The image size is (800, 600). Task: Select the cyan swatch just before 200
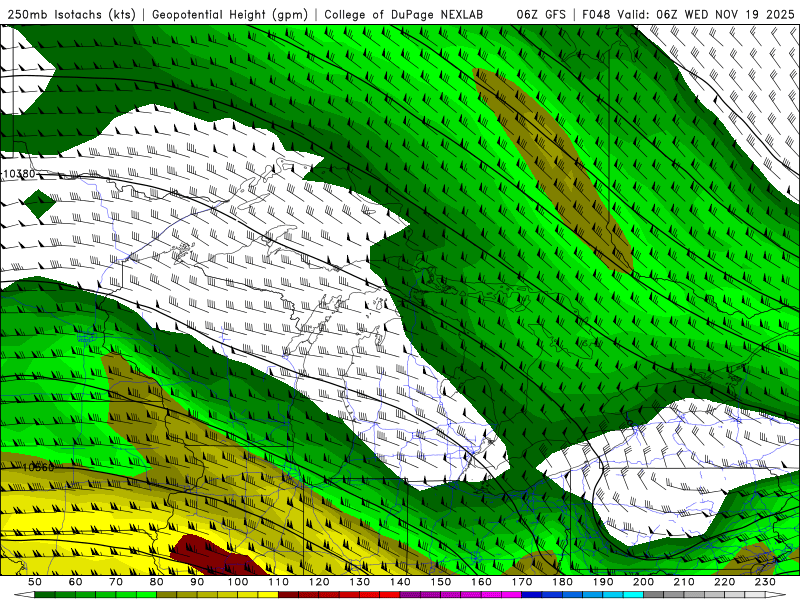coord(633,595)
